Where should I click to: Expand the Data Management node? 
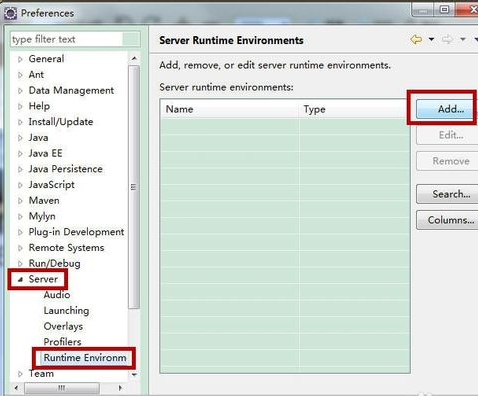[x=20, y=91]
